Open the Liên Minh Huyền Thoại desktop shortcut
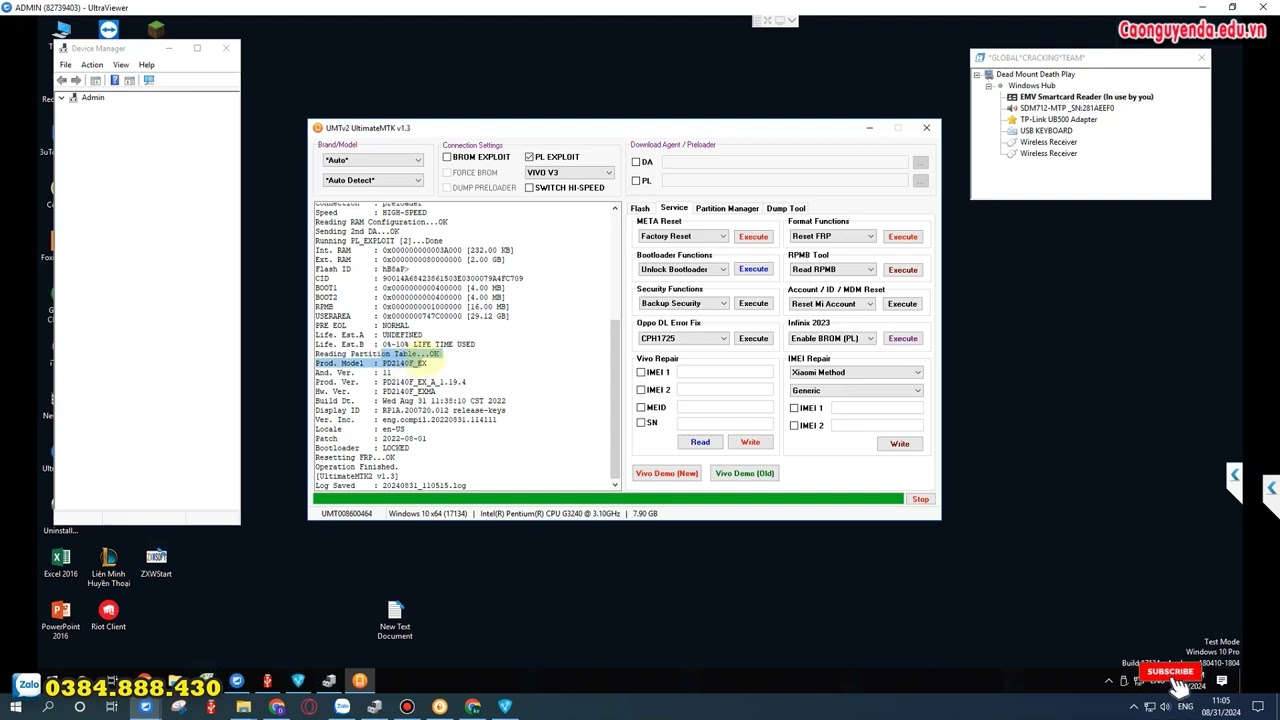1280x720 pixels. pyautogui.click(x=108, y=567)
